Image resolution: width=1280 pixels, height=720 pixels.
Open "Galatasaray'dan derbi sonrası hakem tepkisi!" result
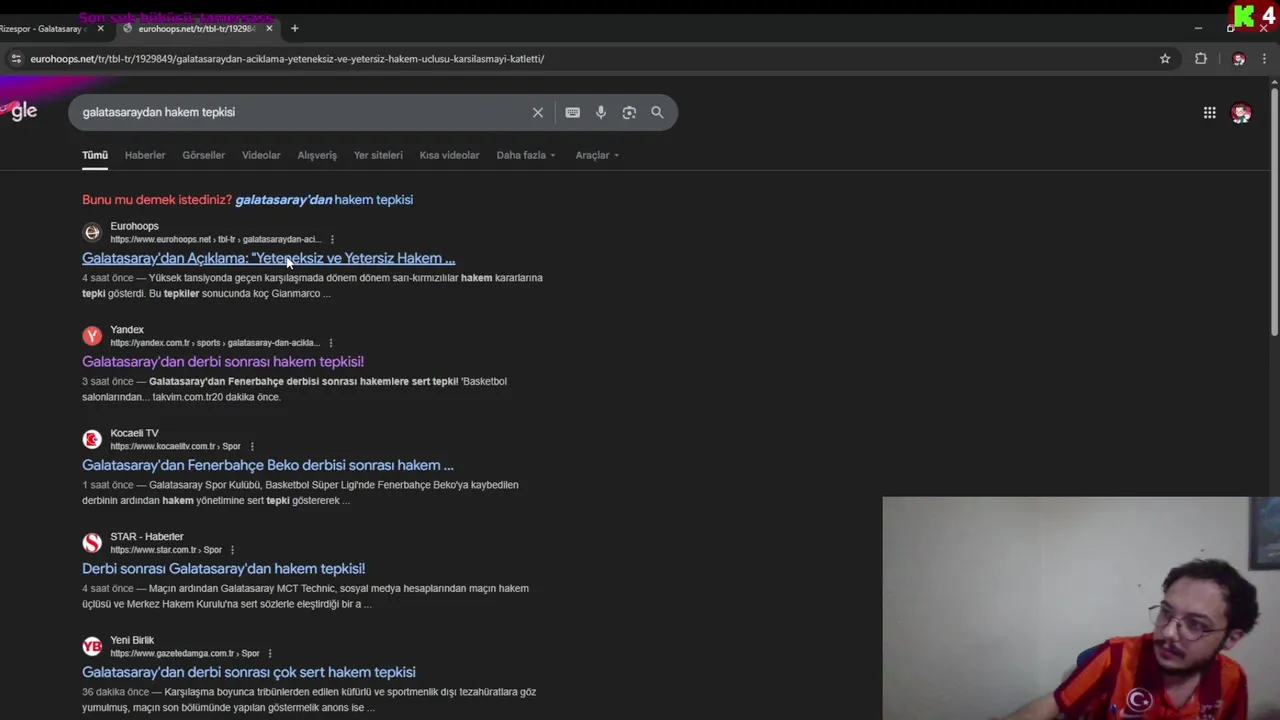click(x=223, y=362)
